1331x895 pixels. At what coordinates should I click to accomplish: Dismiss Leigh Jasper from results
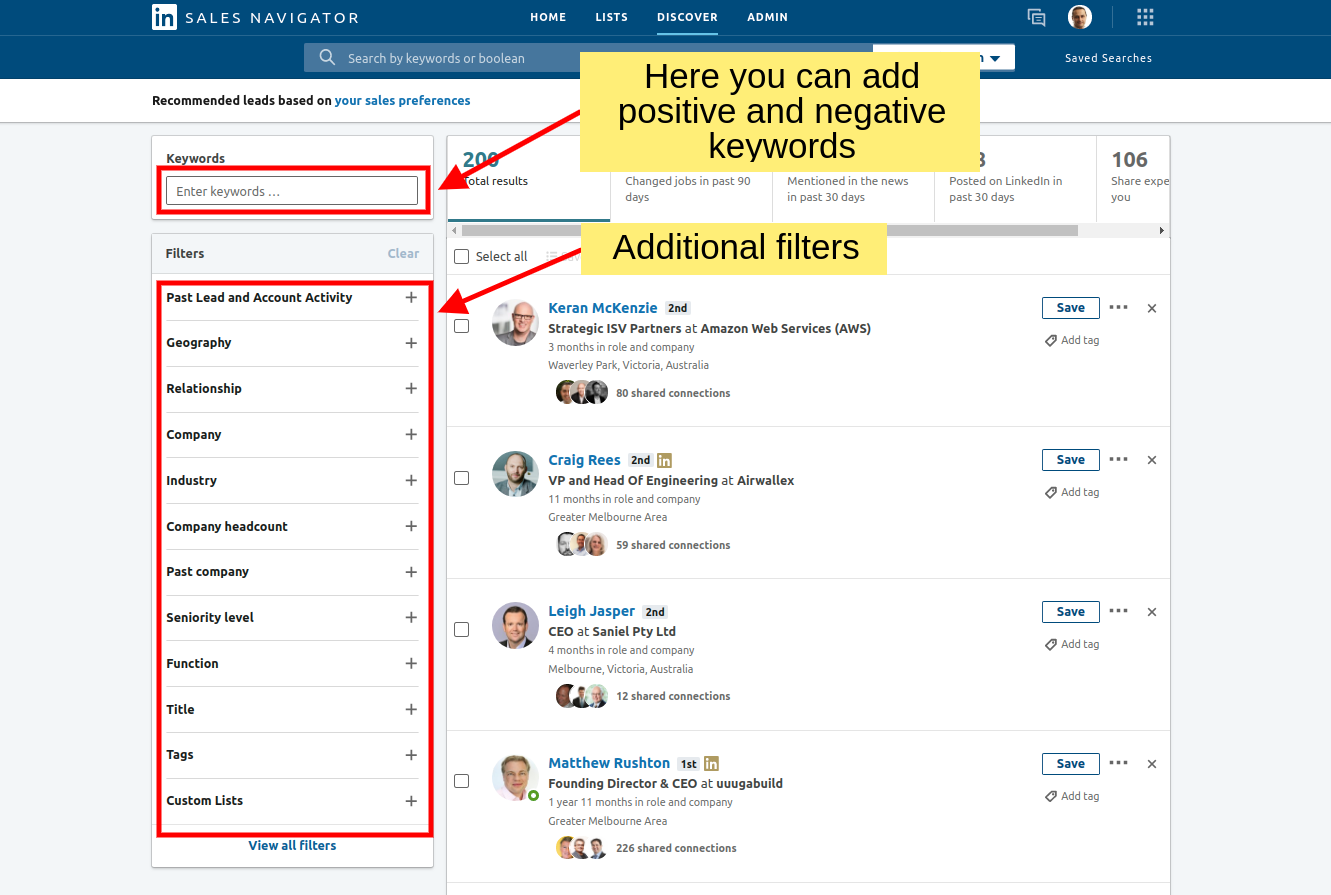click(1152, 612)
